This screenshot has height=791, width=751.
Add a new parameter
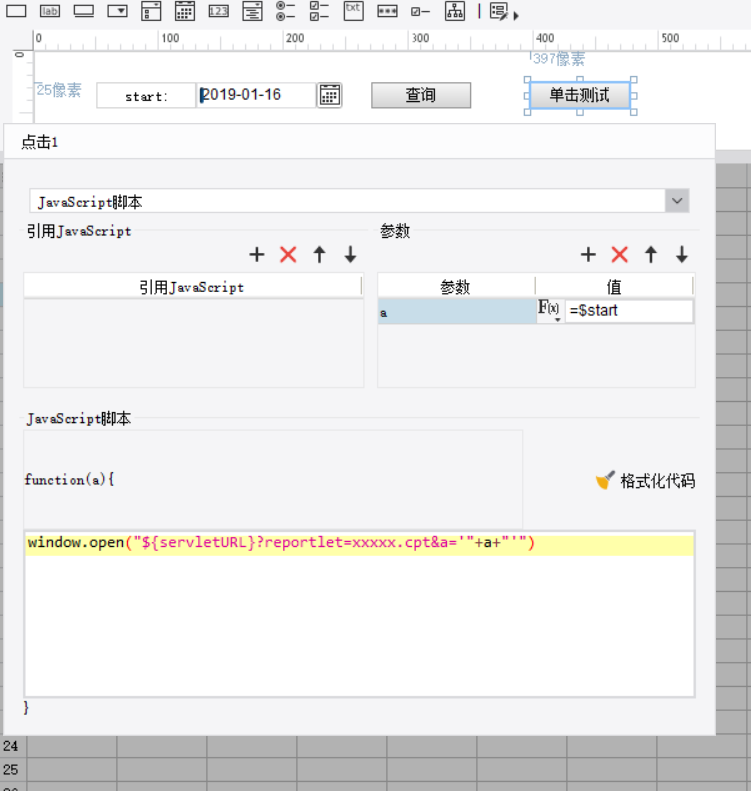pyautogui.click(x=588, y=254)
